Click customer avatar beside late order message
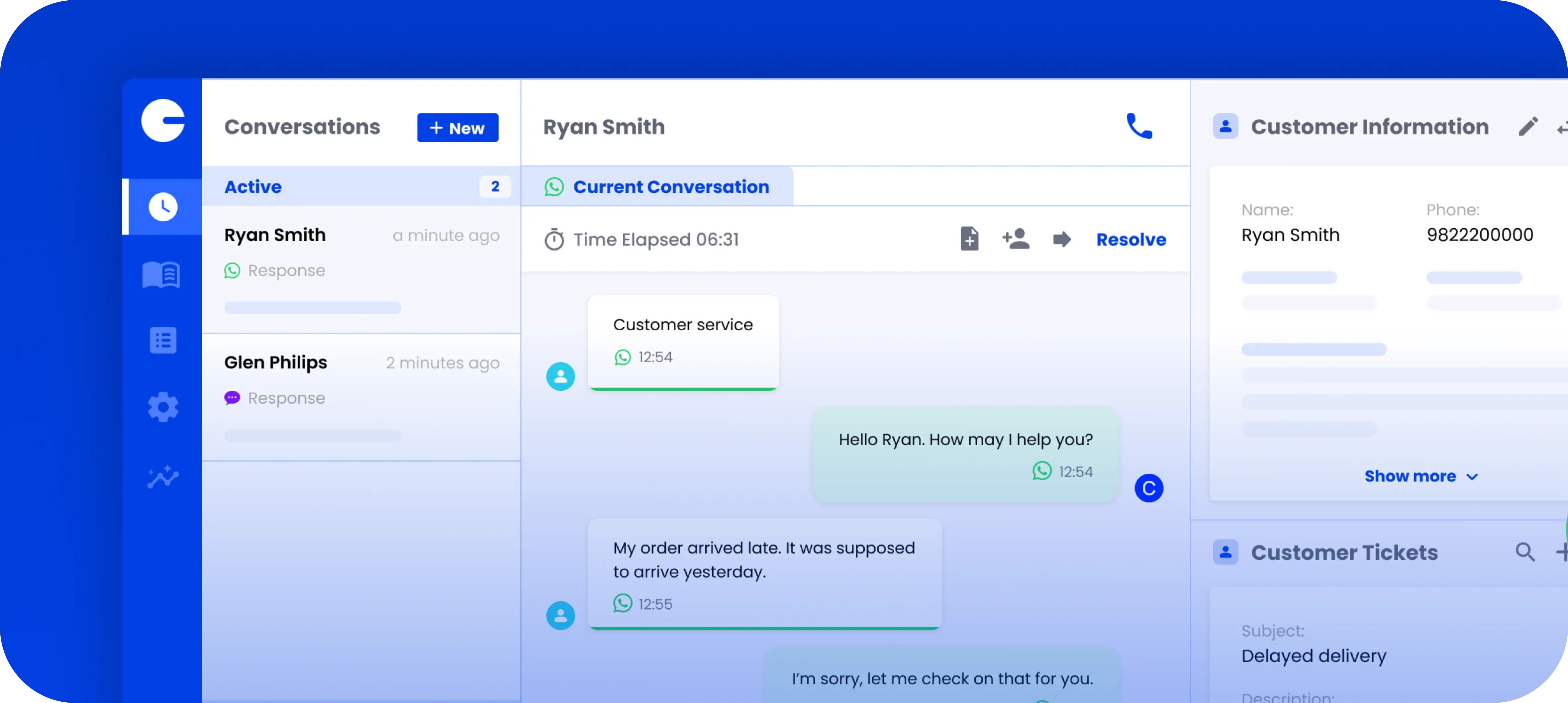Viewport: 1568px width, 703px height. tap(560, 615)
